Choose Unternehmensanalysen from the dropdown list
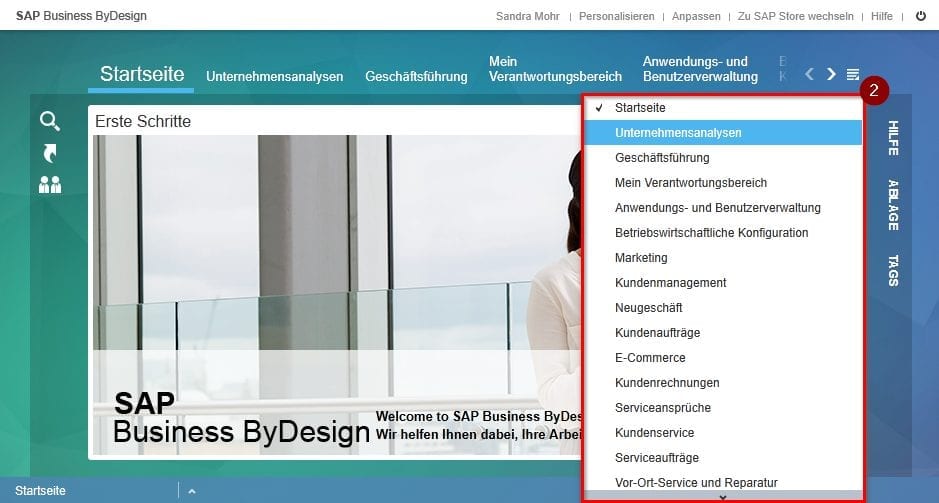939x503 pixels. (723, 133)
